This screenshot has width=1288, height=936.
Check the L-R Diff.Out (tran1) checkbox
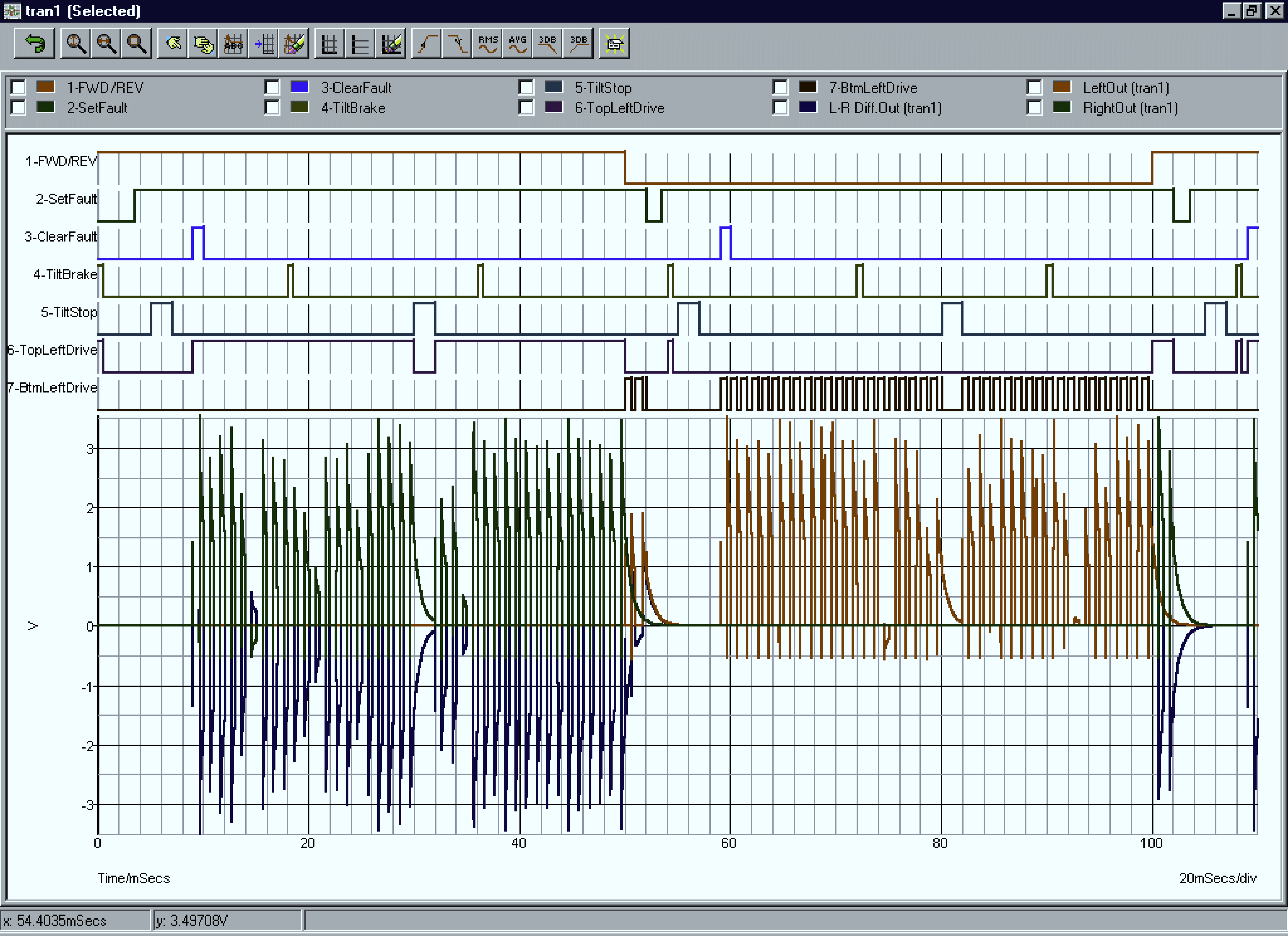(780, 107)
